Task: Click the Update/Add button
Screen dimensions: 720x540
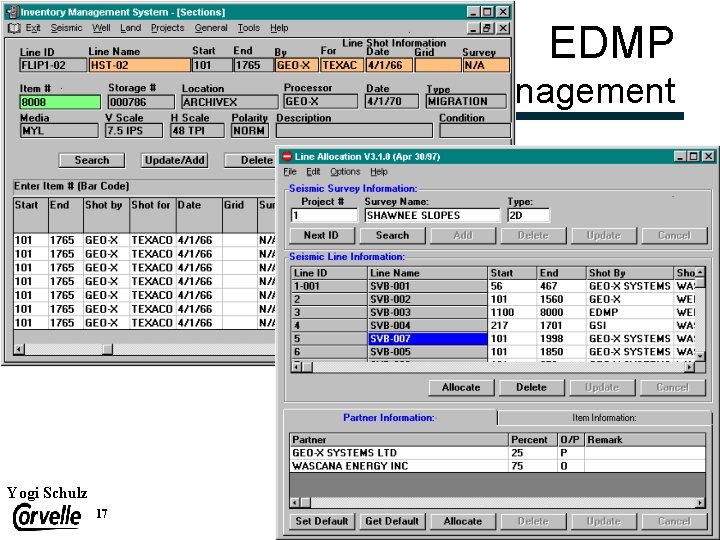Action: (174, 160)
